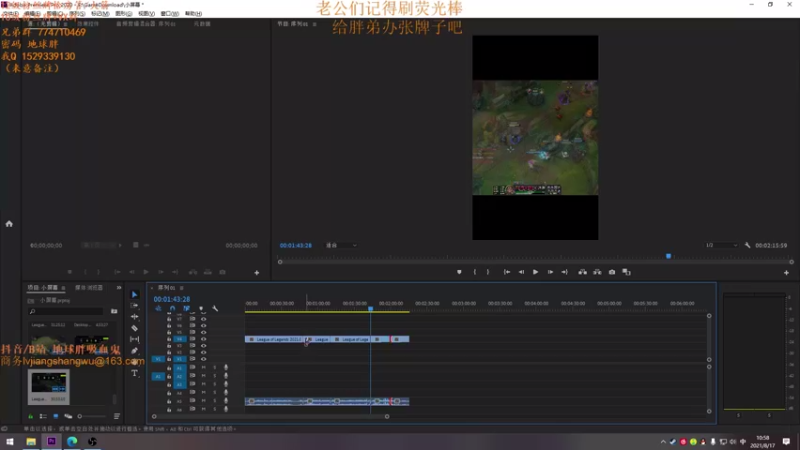Toggle V5 track output eye
This screenshot has height=450, width=800.
pyautogui.click(x=204, y=332)
